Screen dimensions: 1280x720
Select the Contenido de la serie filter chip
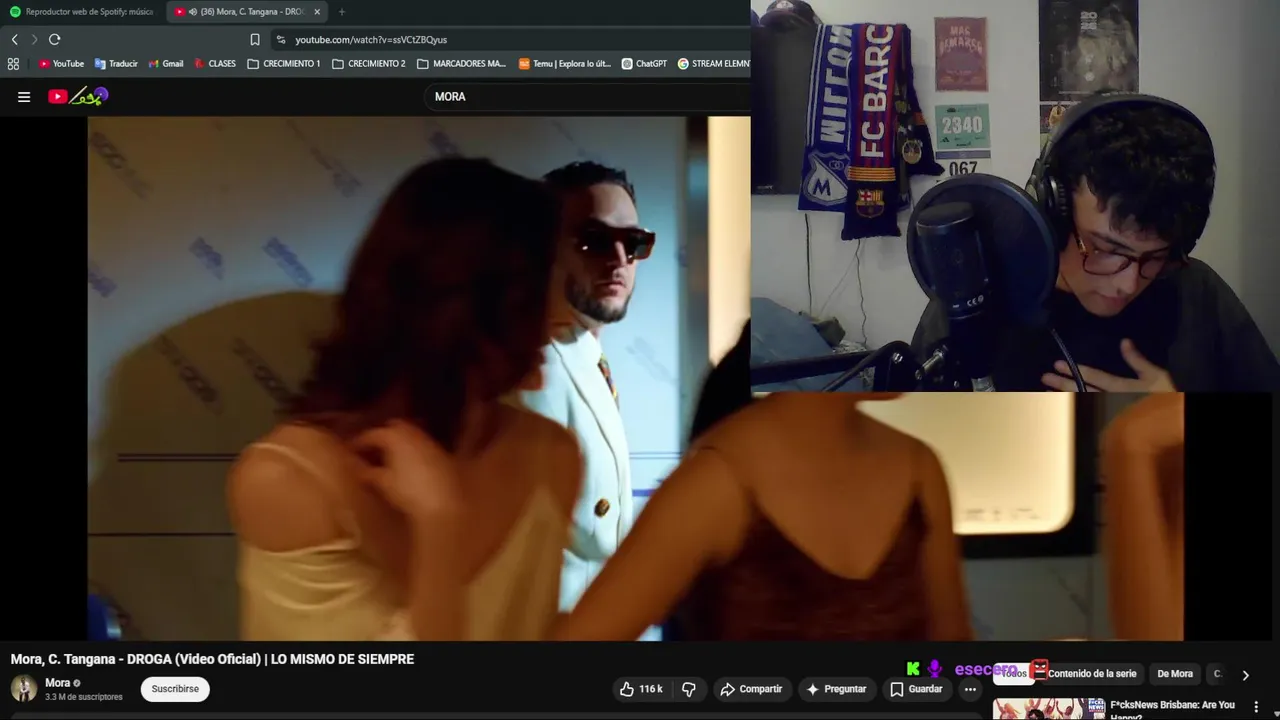point(1091,674)
